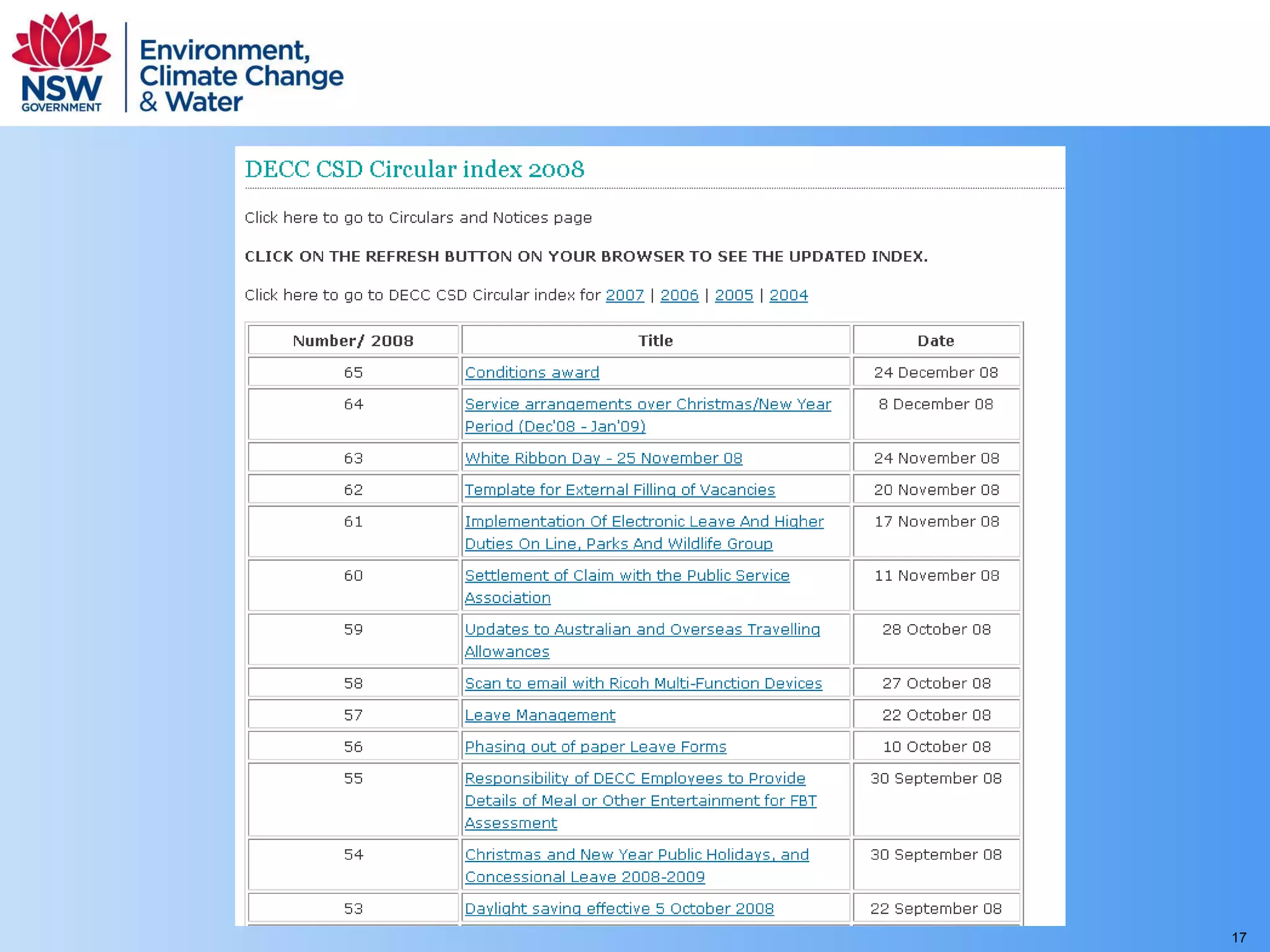Open the Leave Management circular
This screenshot has width=1270, height=952.
pos(540,715)
